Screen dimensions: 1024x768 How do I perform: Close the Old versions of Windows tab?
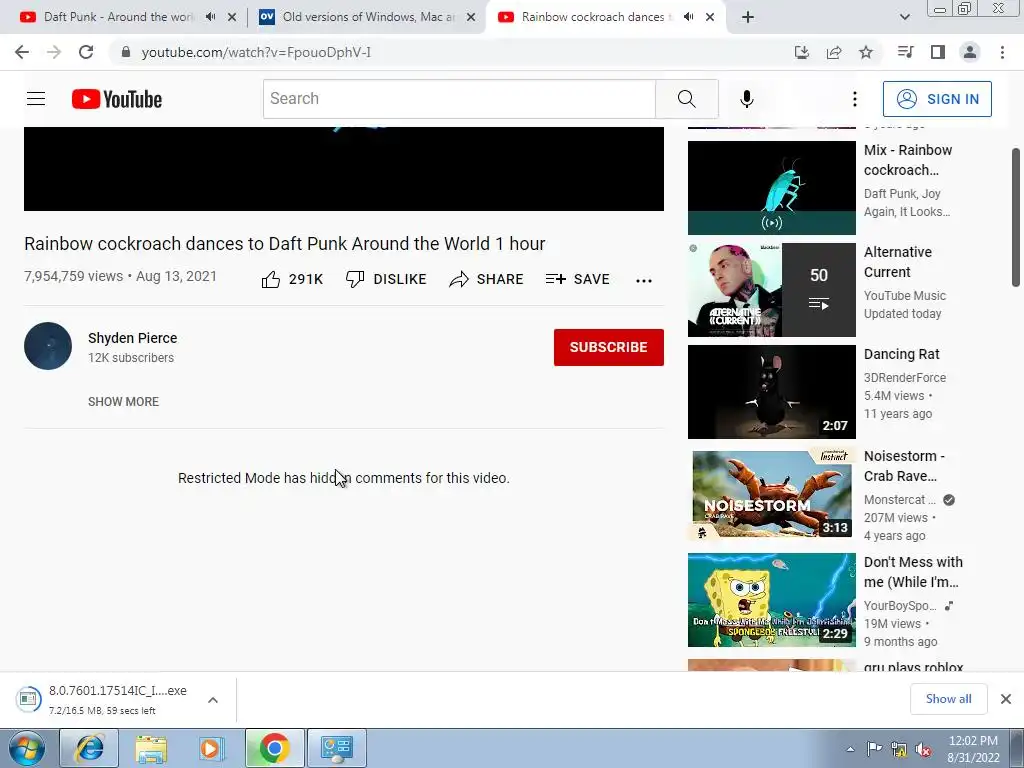471,17
